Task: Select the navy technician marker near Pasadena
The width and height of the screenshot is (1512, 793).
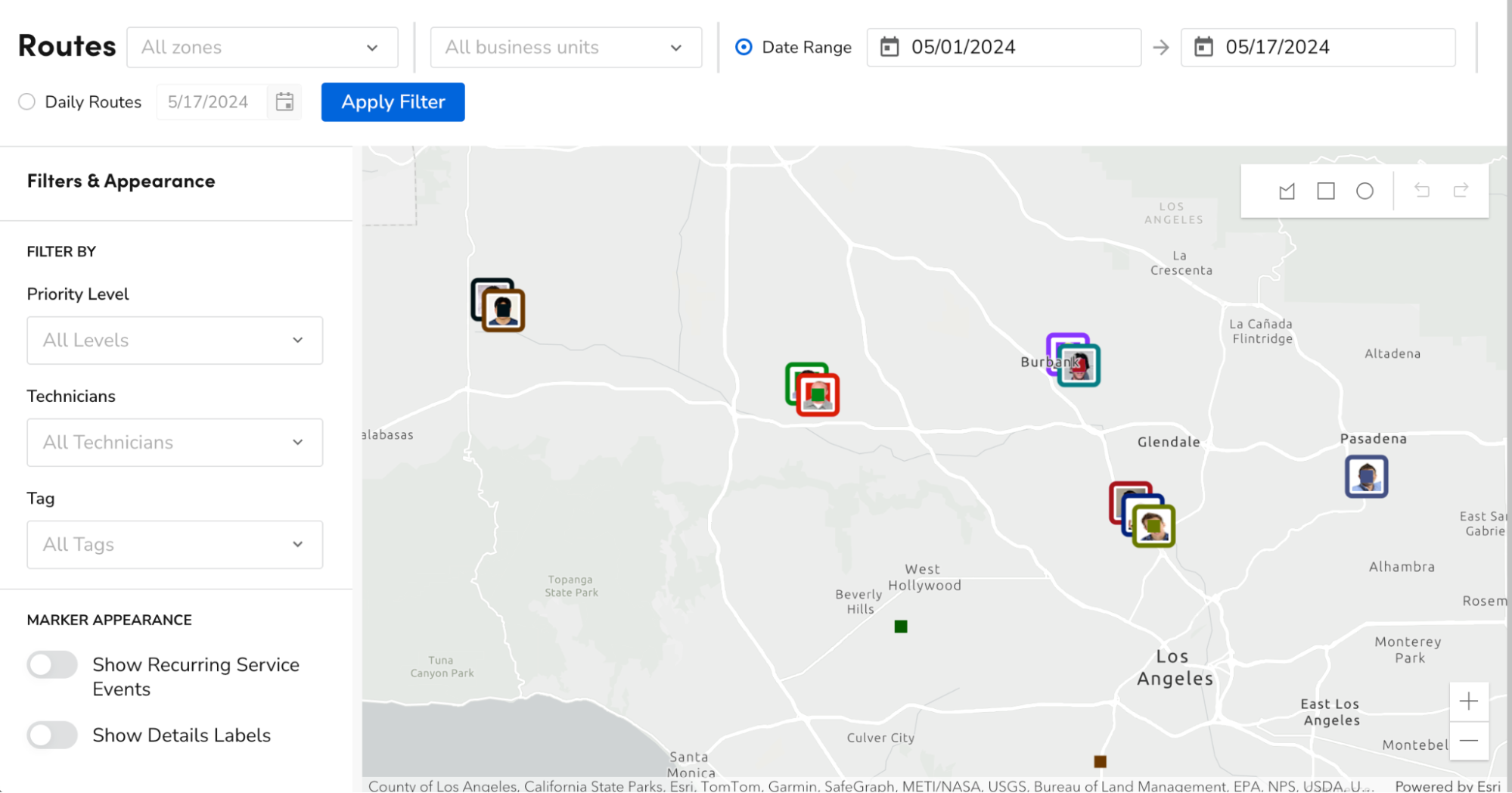Action: pyautogui.click(x=1366, y=477)
